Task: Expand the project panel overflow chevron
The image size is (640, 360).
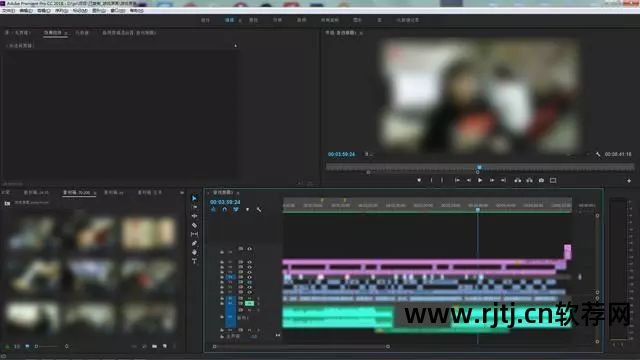Action: coord(182,192)
